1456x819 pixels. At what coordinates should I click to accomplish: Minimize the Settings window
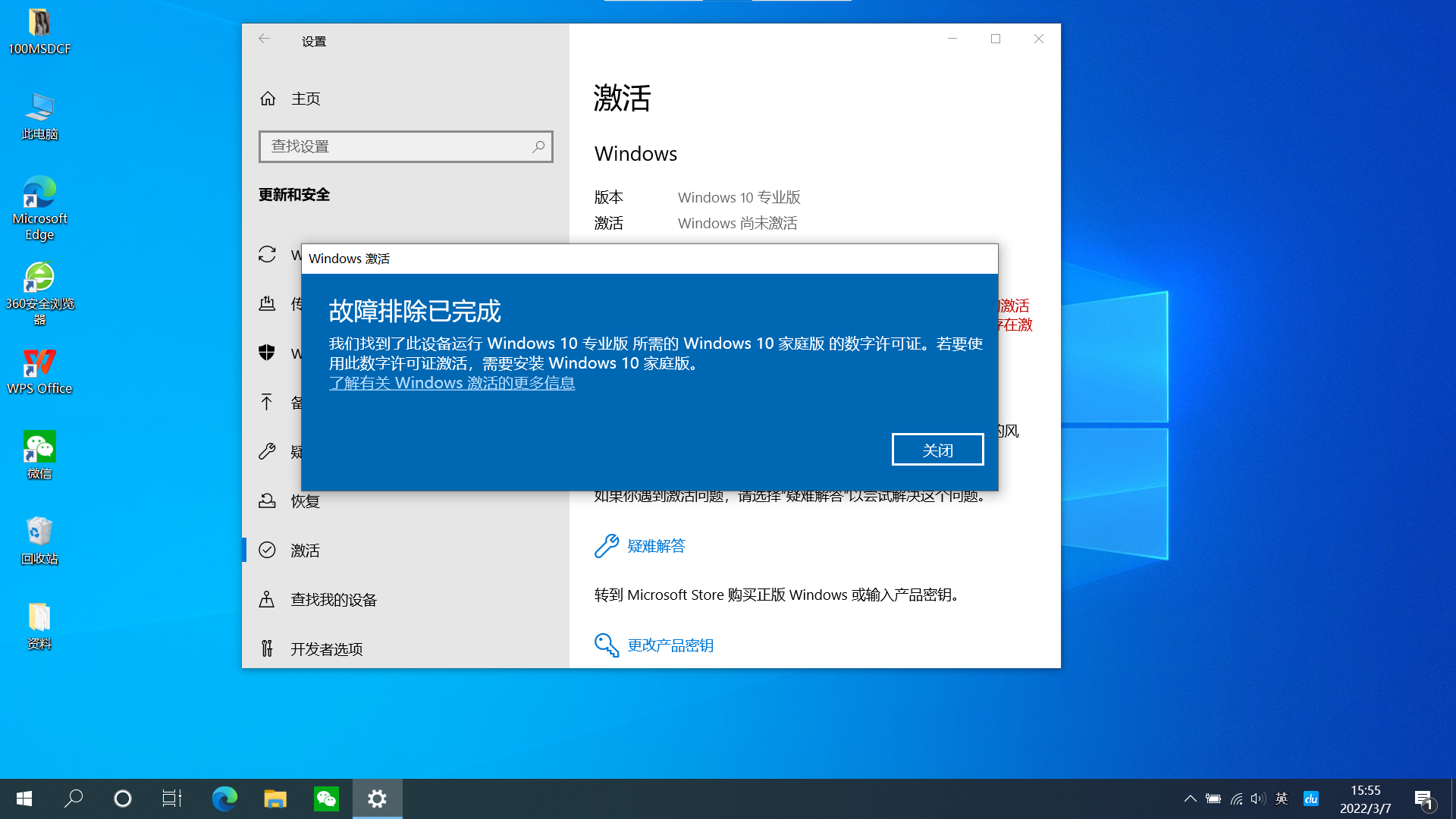point(952,39)
